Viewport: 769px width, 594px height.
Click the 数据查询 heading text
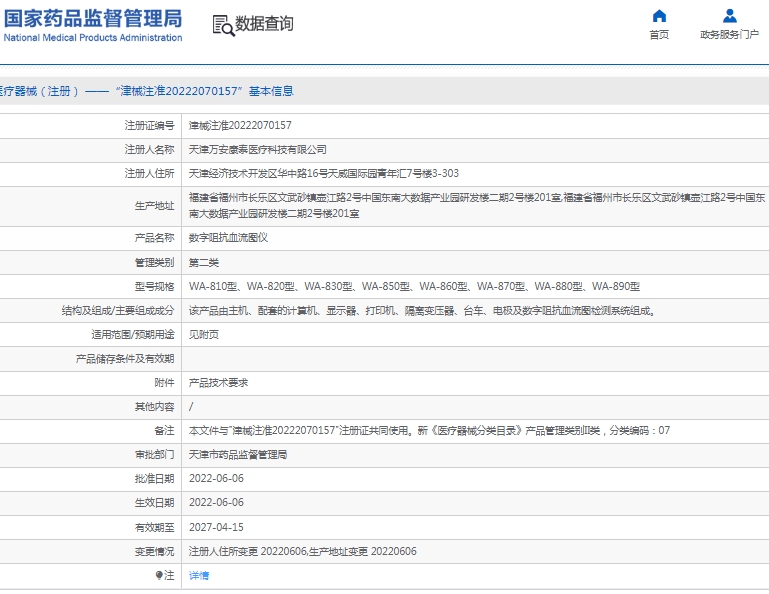[264, 24]
